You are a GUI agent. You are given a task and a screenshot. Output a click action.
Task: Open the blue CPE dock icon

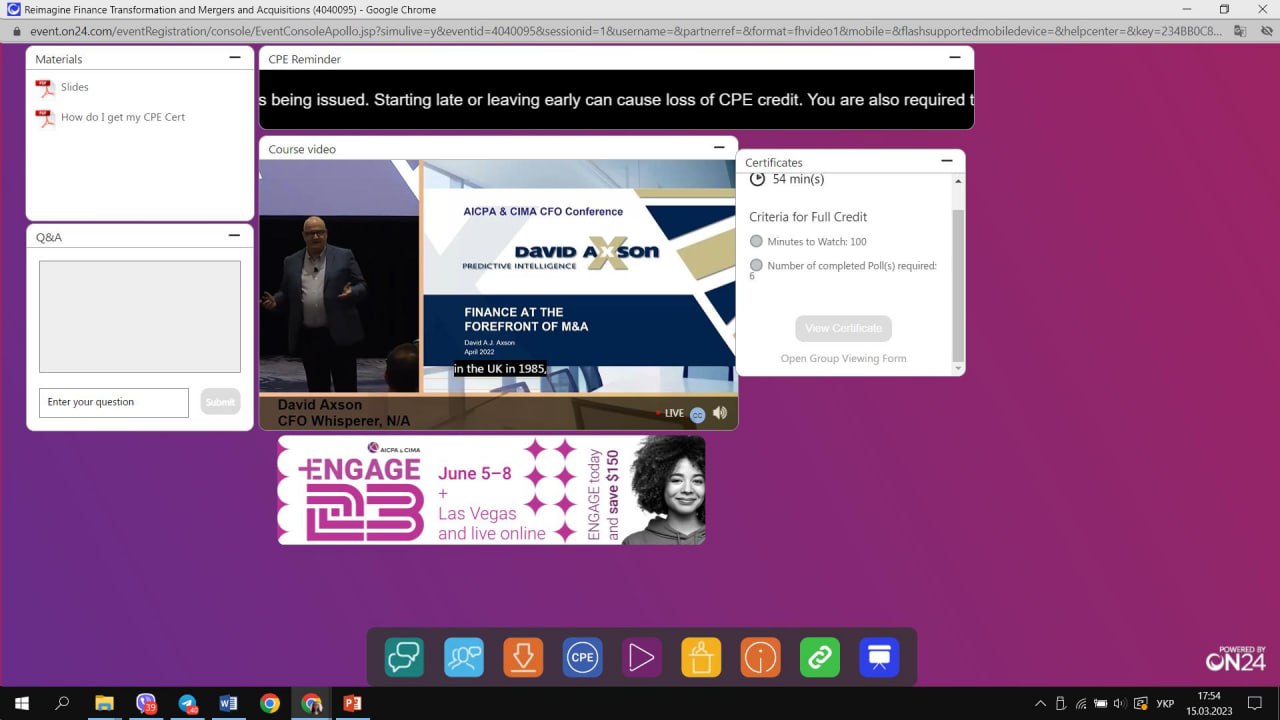(x=582, y=657)
